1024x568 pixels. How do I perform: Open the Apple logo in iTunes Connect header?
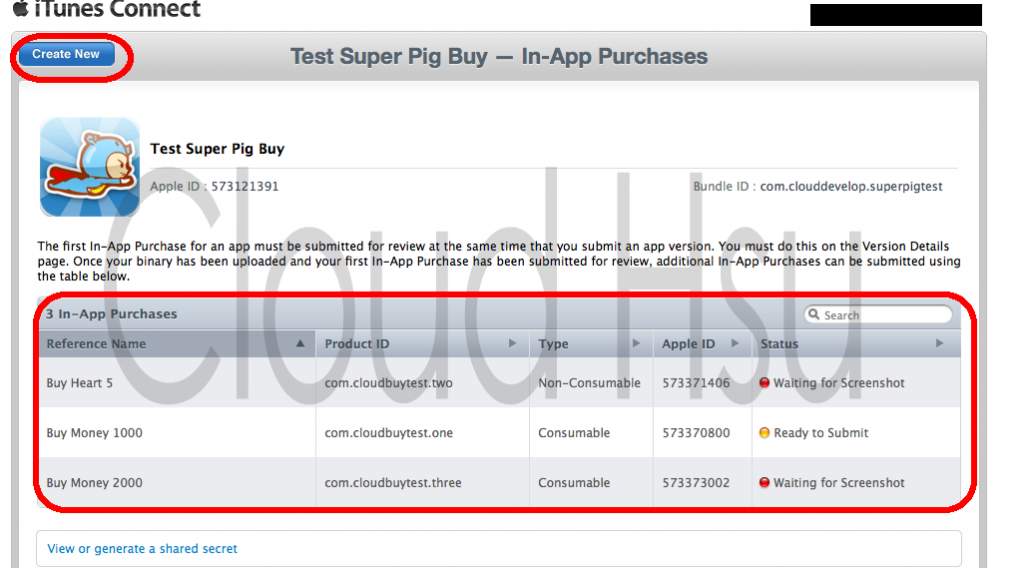21,8
